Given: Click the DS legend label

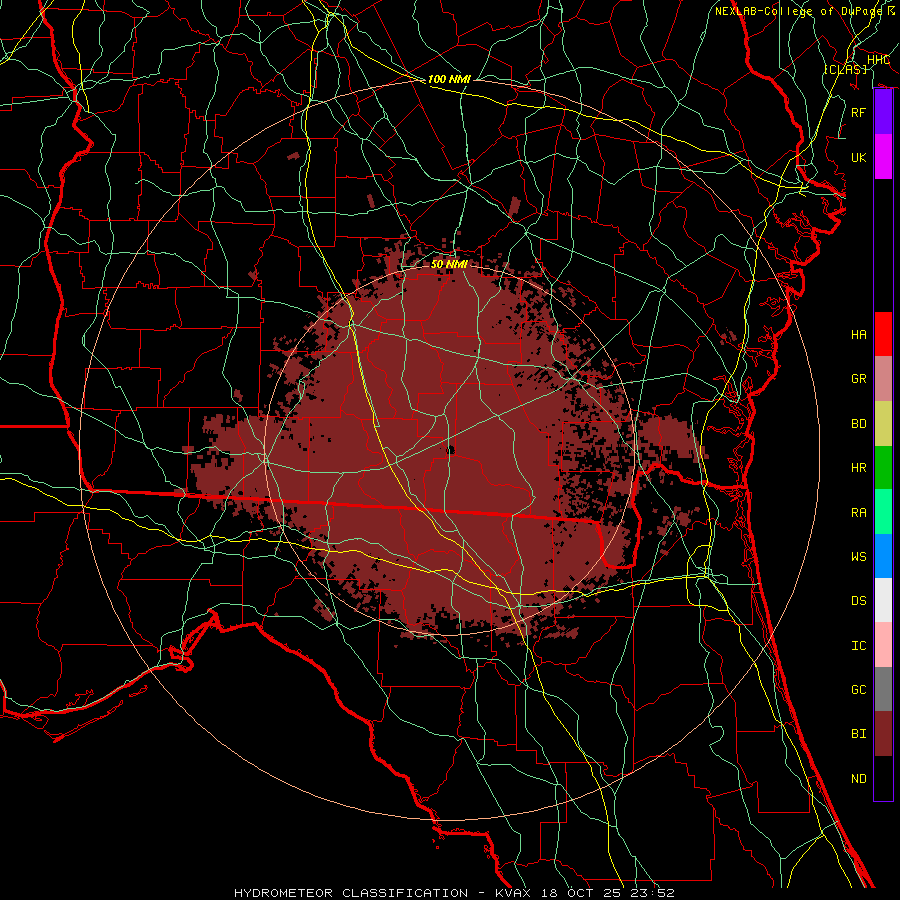Looking at the screenshot, I should (x=859, y=601).
